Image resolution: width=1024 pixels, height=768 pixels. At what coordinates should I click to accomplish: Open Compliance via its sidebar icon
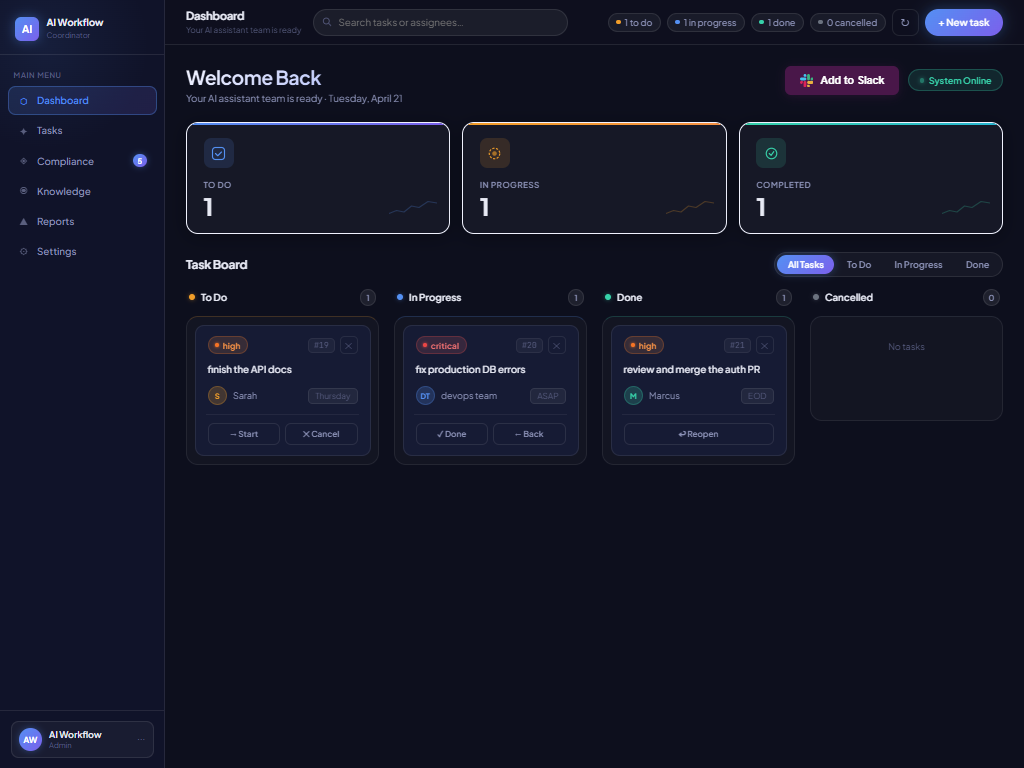click(x=23, y=161)
